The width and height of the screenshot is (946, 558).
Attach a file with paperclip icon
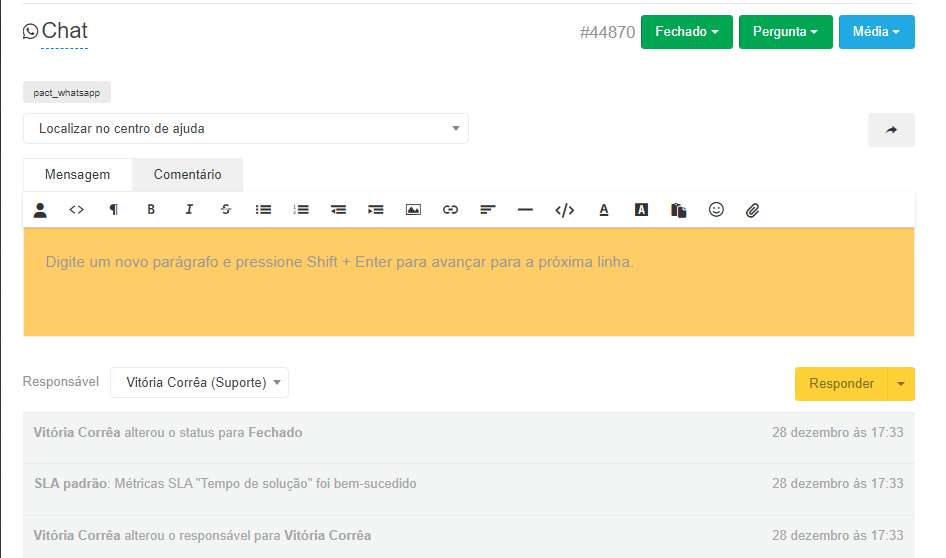coord(752,210)
